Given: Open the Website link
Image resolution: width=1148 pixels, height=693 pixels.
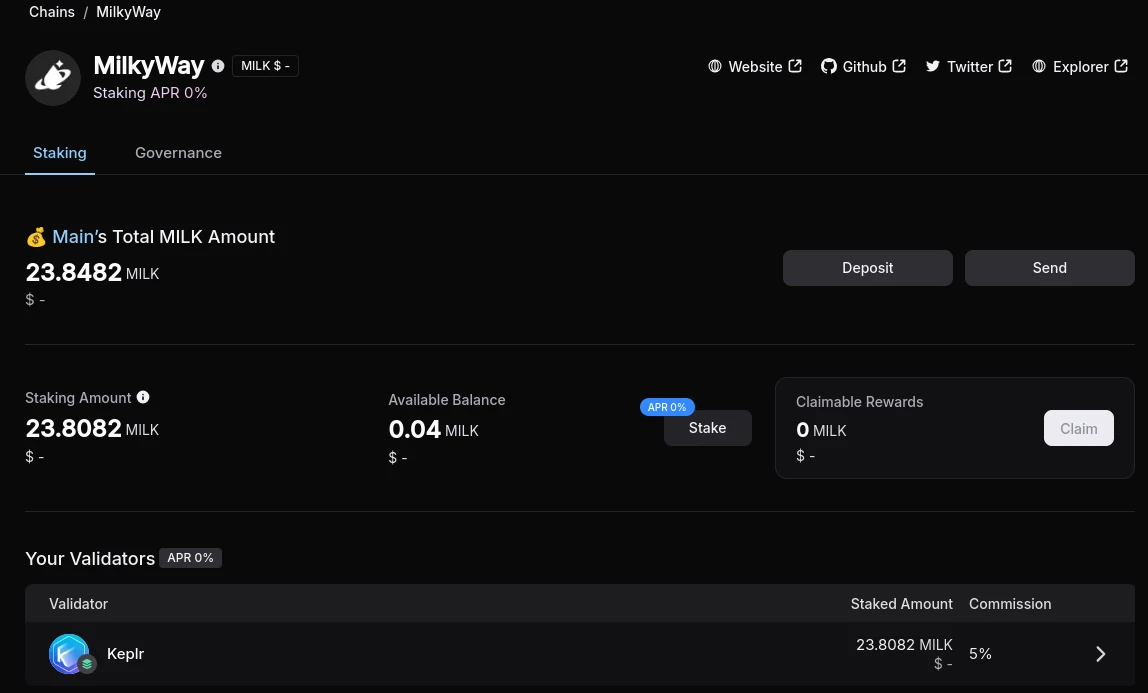Looking at the screenshot, I should pyautogui.click(x=755, y=67).
